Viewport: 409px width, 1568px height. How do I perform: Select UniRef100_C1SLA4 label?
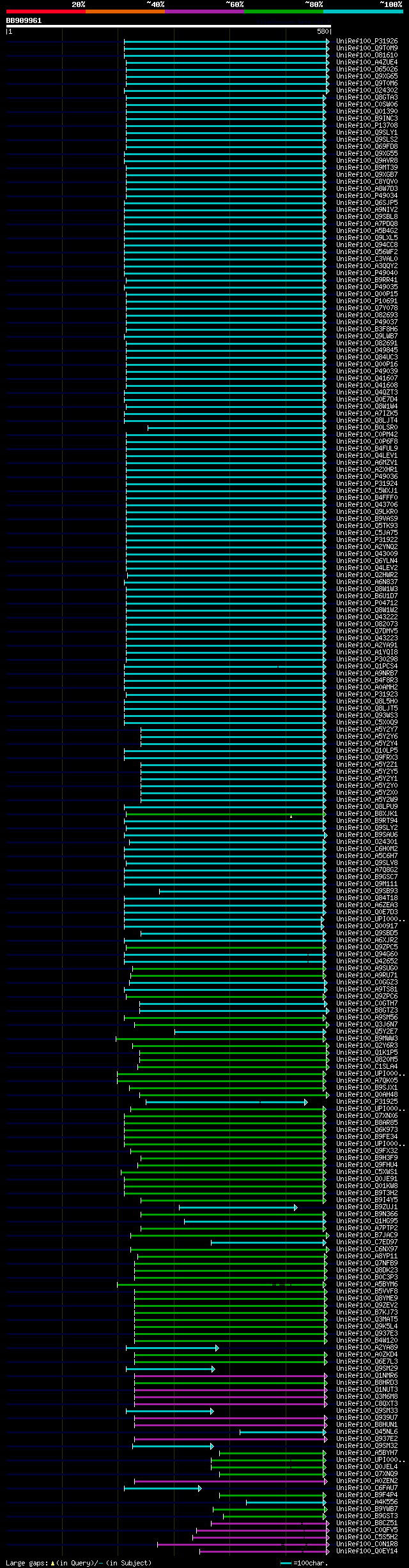tap(367, 1067)
